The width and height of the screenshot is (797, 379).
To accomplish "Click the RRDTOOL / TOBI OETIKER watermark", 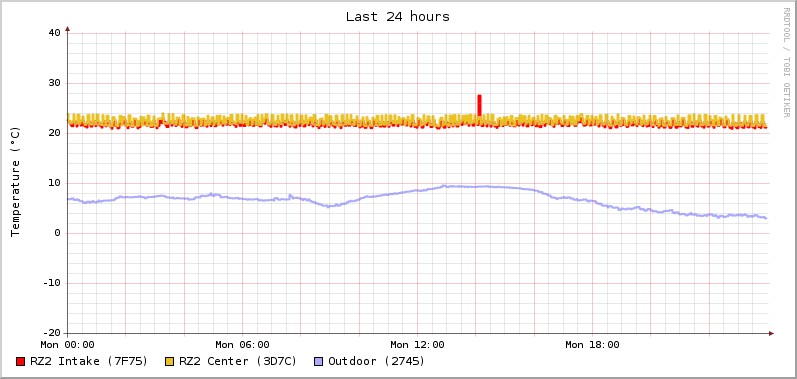I will tap(786, 62).
